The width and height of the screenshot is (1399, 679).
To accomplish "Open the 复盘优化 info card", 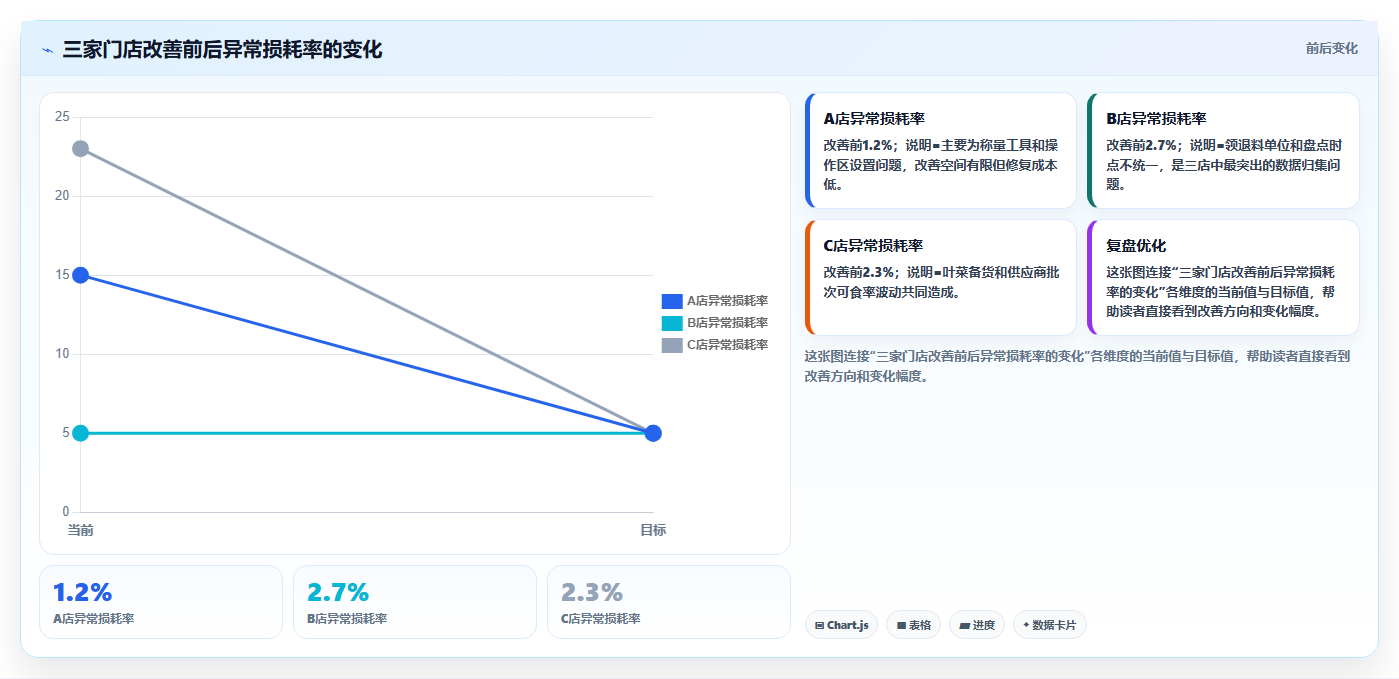I will 1224,278.
